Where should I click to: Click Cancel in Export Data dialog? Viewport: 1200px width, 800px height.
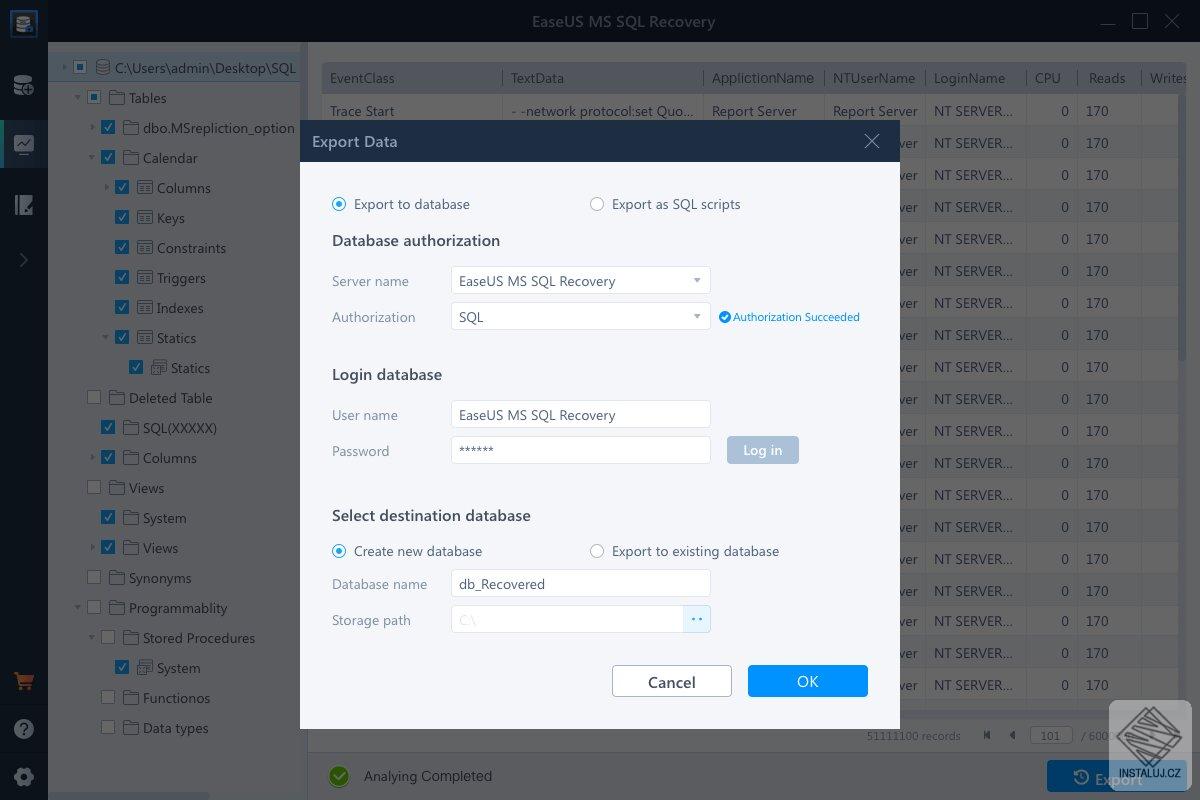click(x=672, y=681)
